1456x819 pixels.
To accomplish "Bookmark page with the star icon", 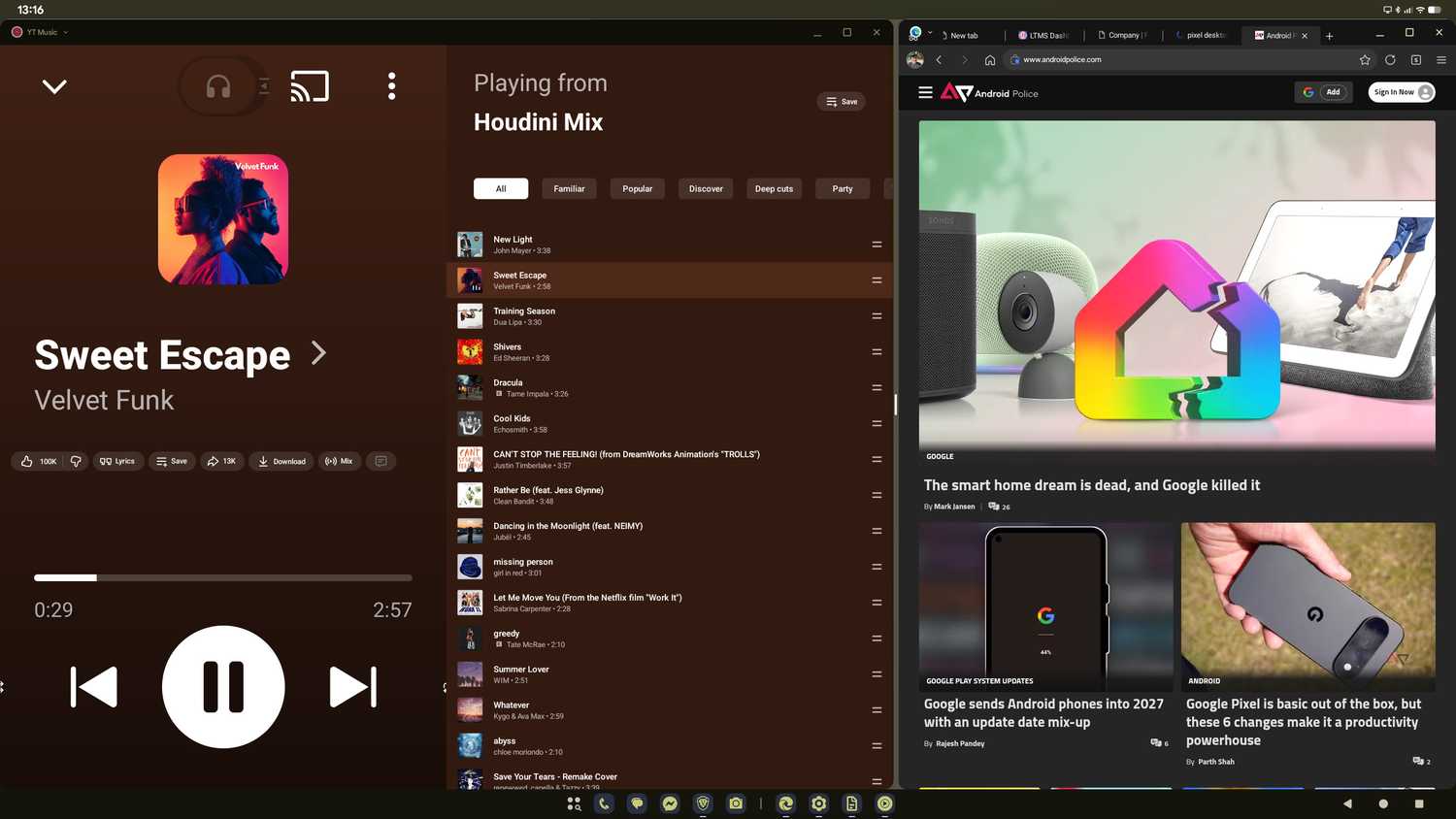I will pos(1365,59).
